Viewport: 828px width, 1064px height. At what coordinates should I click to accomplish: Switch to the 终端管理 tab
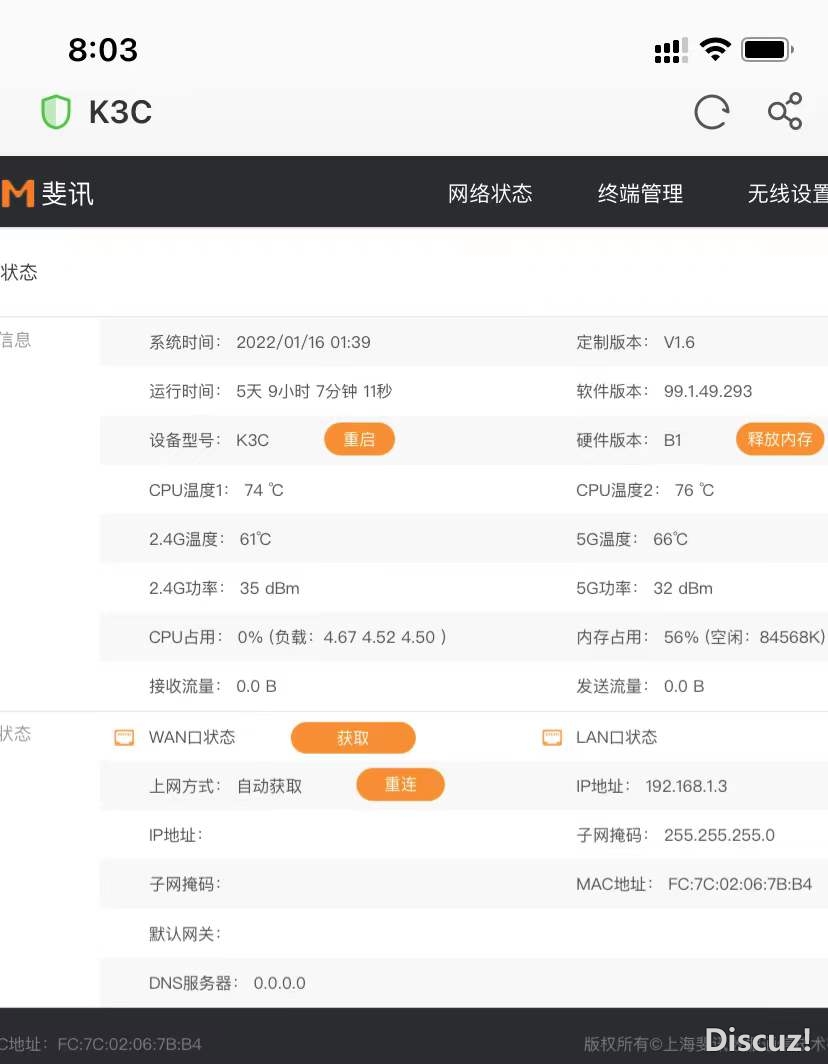(x=640, y=194)
